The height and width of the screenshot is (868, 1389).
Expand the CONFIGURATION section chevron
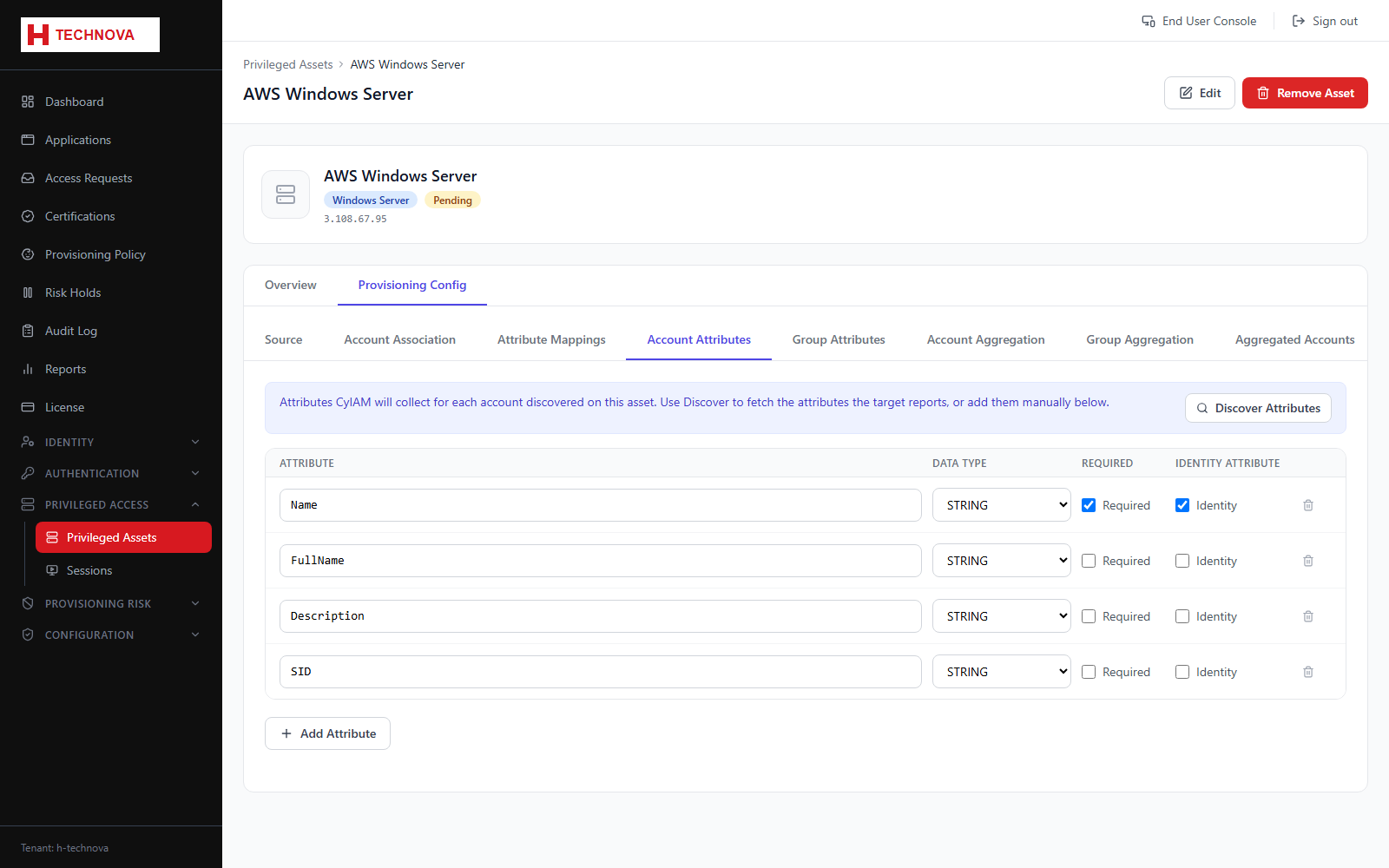(195, 635)
